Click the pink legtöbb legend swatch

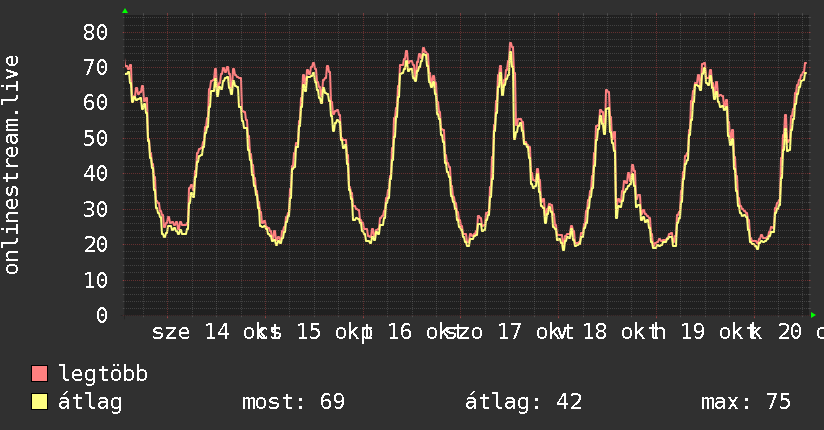click(39, 374)
